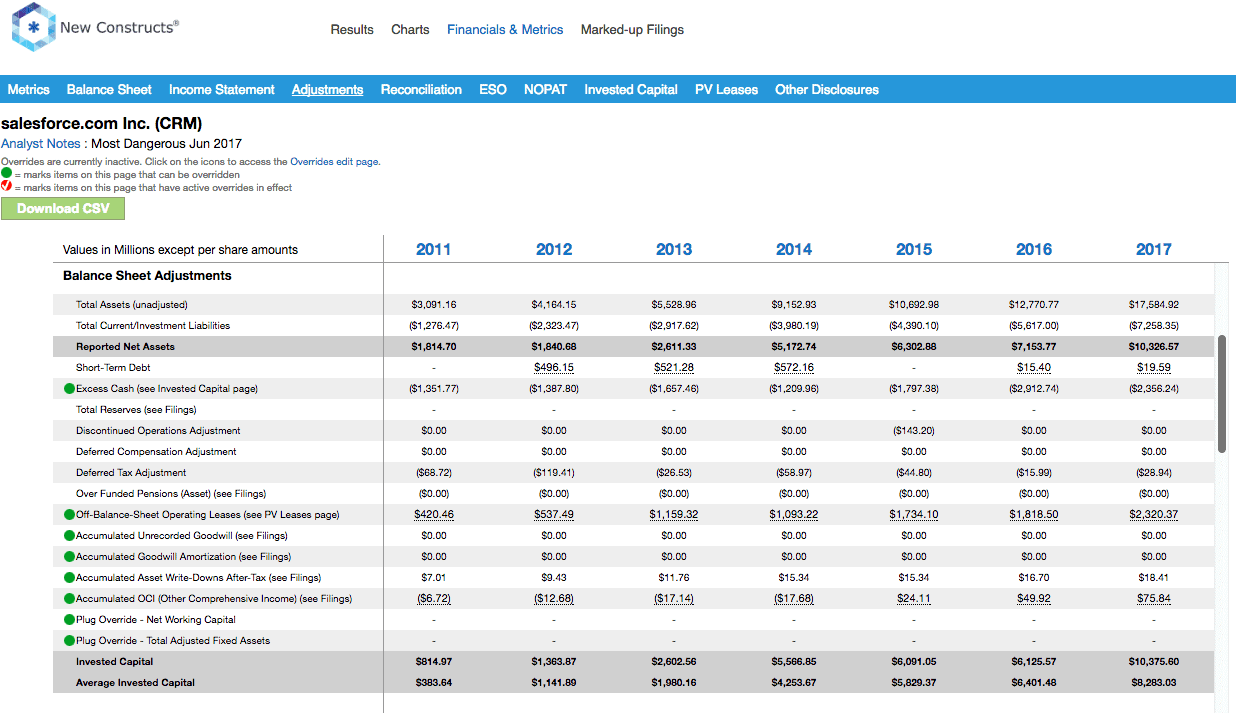
Task: Click green dot beside Plug Override Net Working Capital
Action: pos(69,620)
